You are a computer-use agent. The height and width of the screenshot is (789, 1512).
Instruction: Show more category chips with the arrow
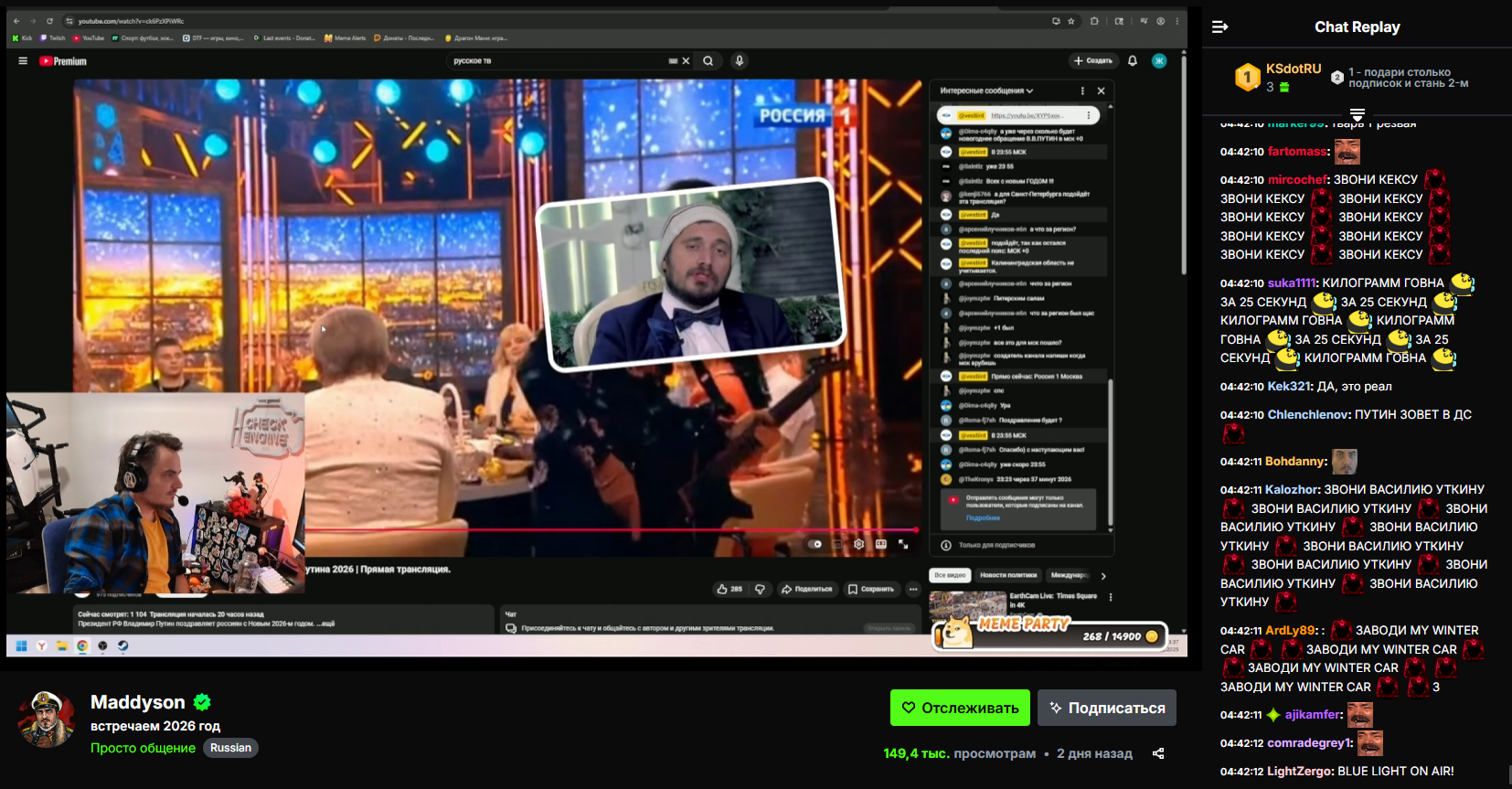point(1103,576)
